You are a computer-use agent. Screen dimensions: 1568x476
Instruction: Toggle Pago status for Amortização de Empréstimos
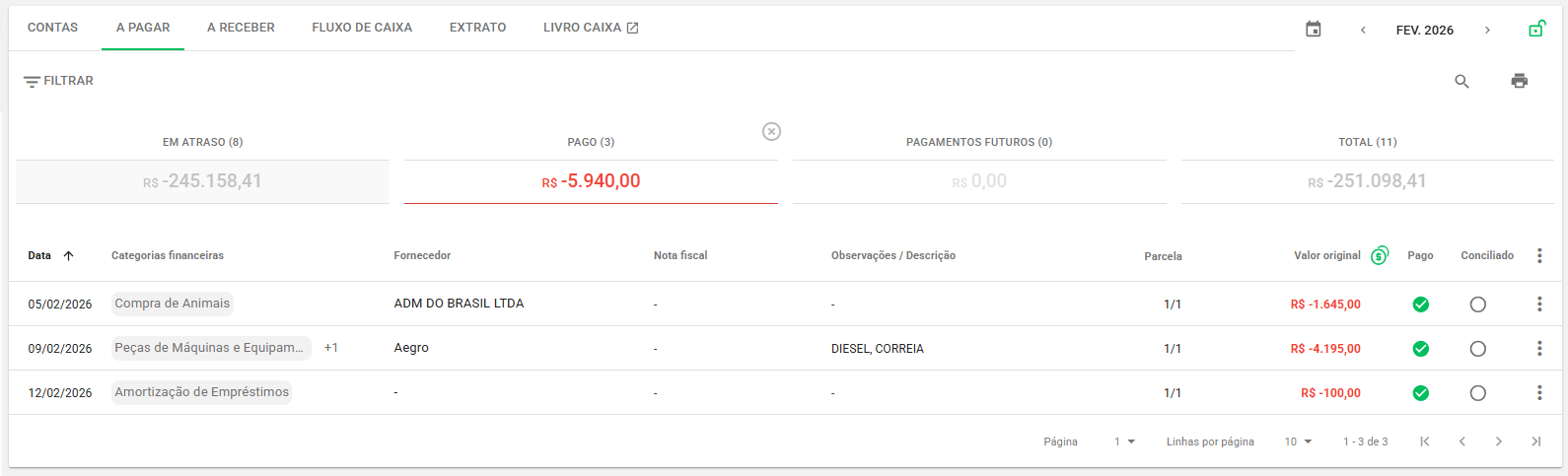point(1420,392)
